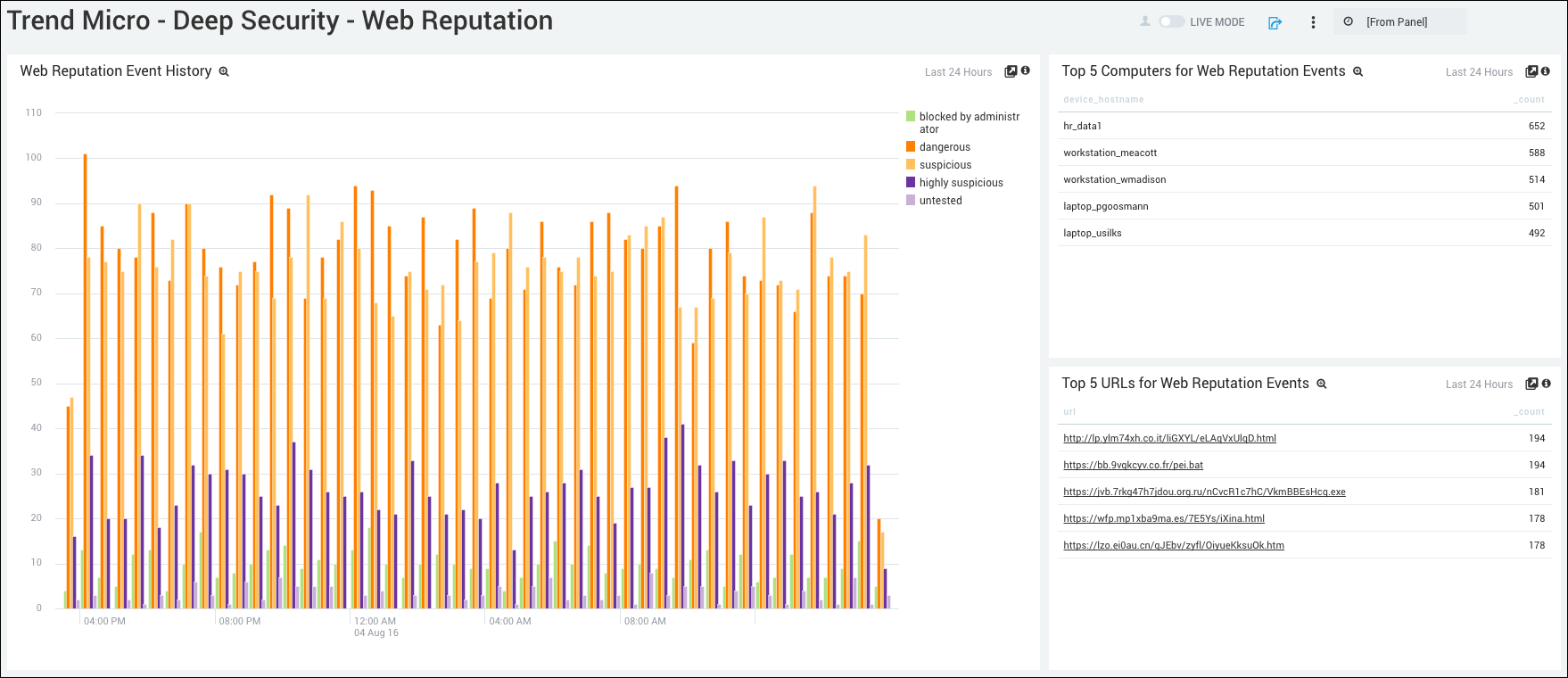Click the share dashboard icon

click(x=1275, y=22)
